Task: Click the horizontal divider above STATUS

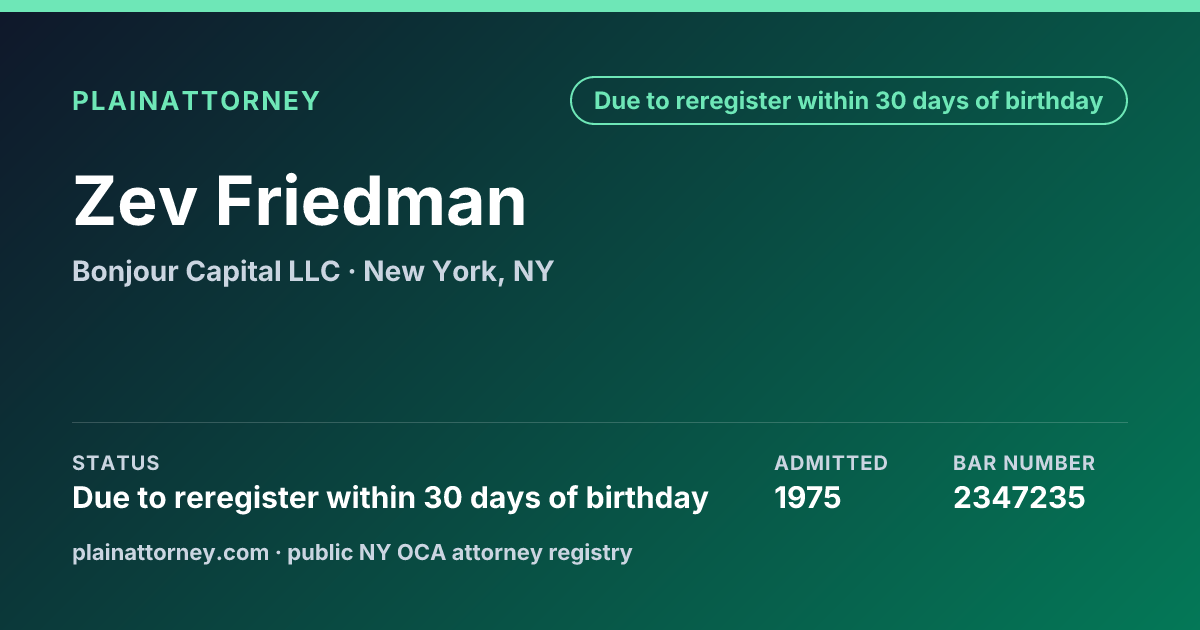Action: [600, 422]
